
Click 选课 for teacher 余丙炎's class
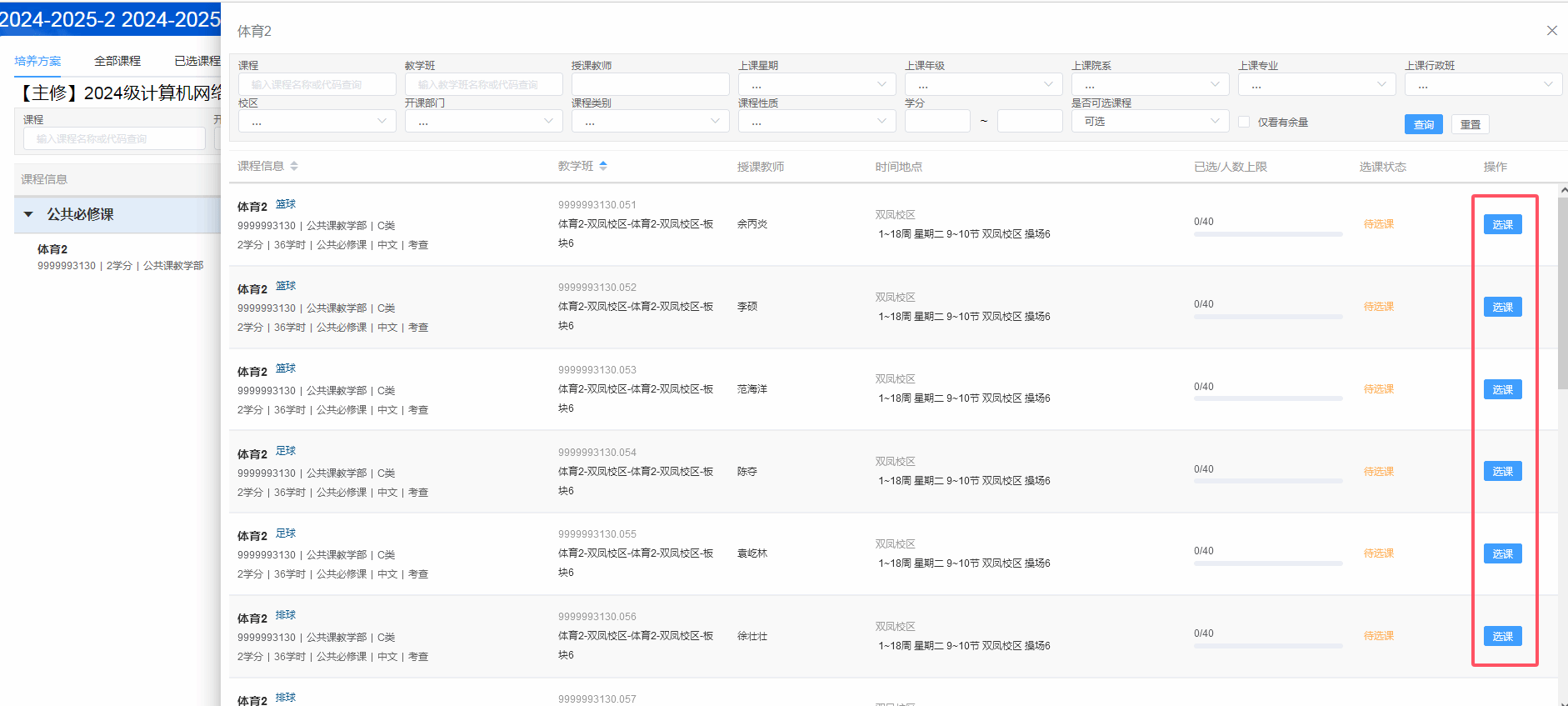(x=1502, y=224)
